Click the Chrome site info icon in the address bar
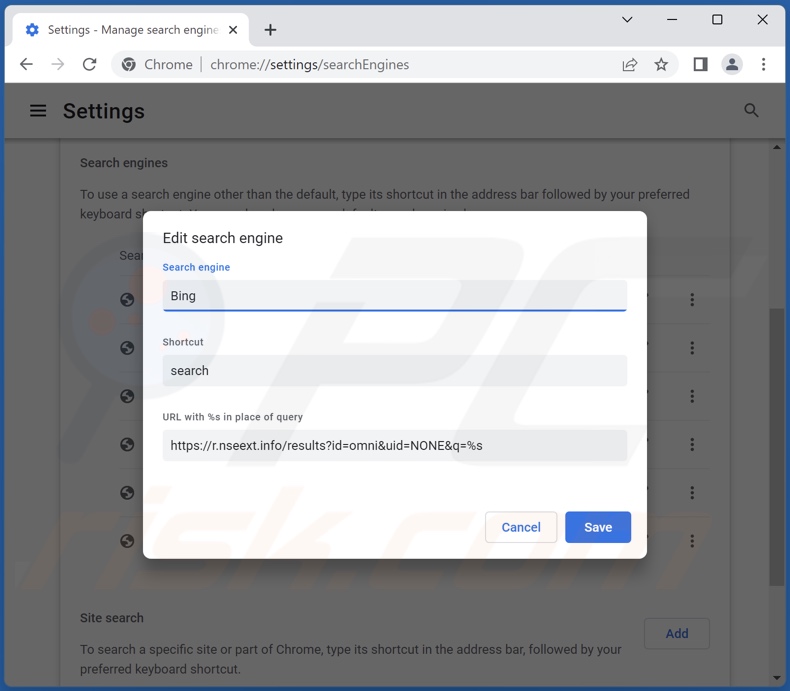 click(x=128, y=64)
